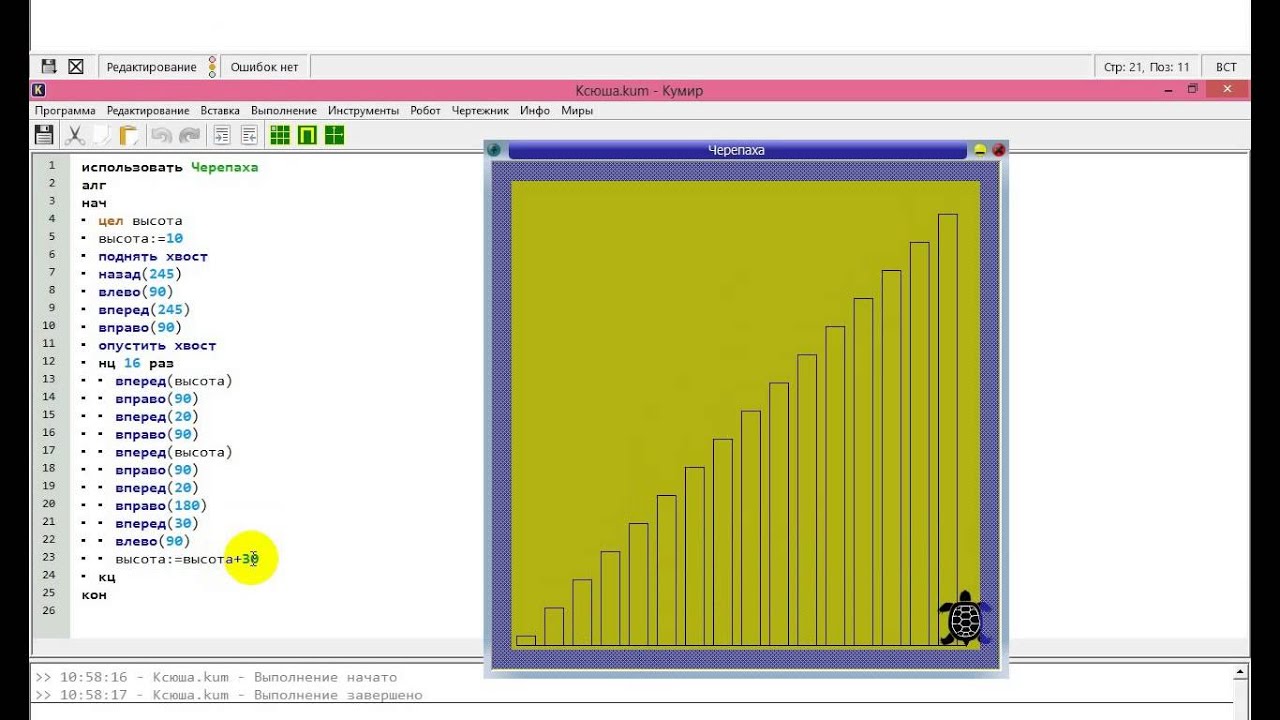Click the Ошибок нет status label
Image resolution: width=1280 pixels, height=720 pixels.
click(265, 67)
